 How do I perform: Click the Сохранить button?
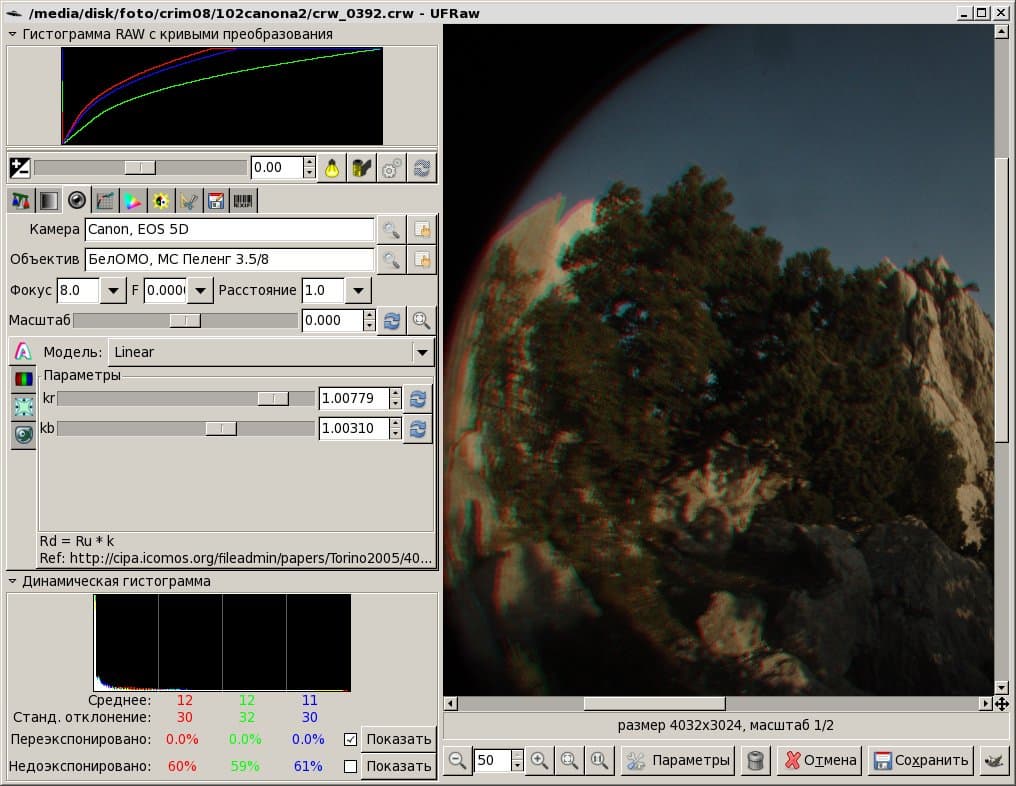coord(920,760)
